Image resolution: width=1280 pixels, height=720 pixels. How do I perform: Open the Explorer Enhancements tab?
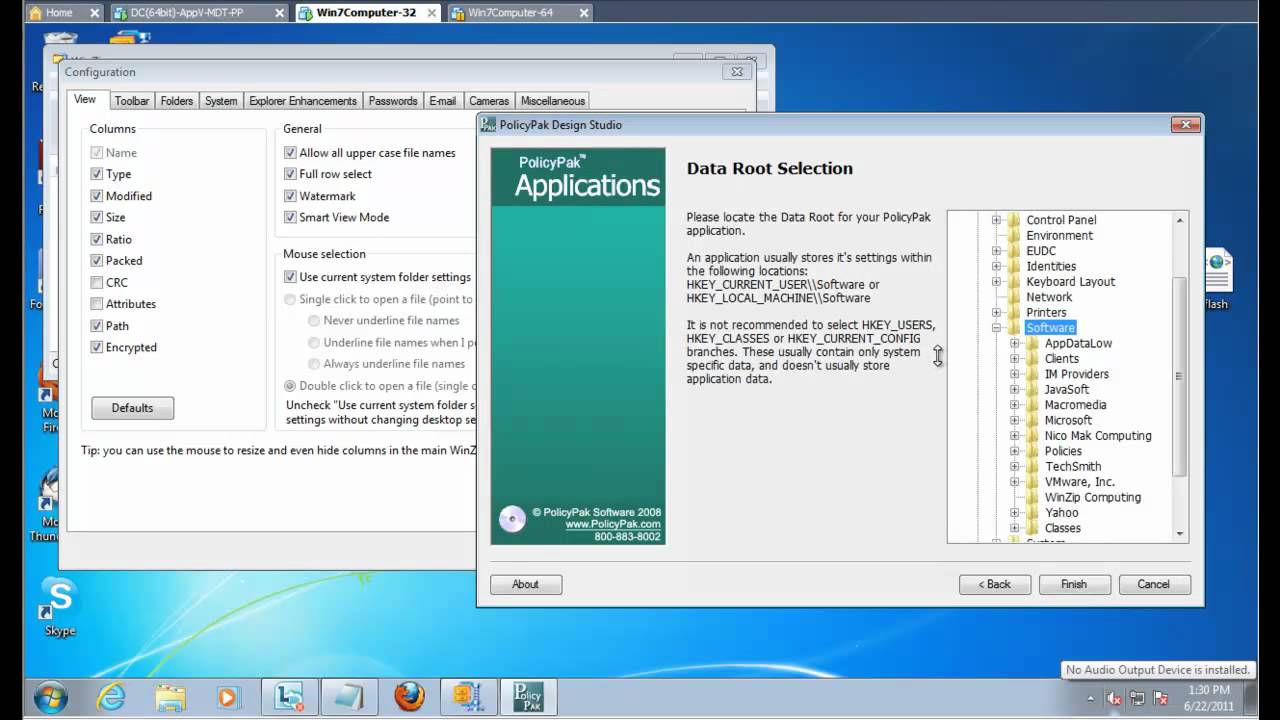coord(303,101)
